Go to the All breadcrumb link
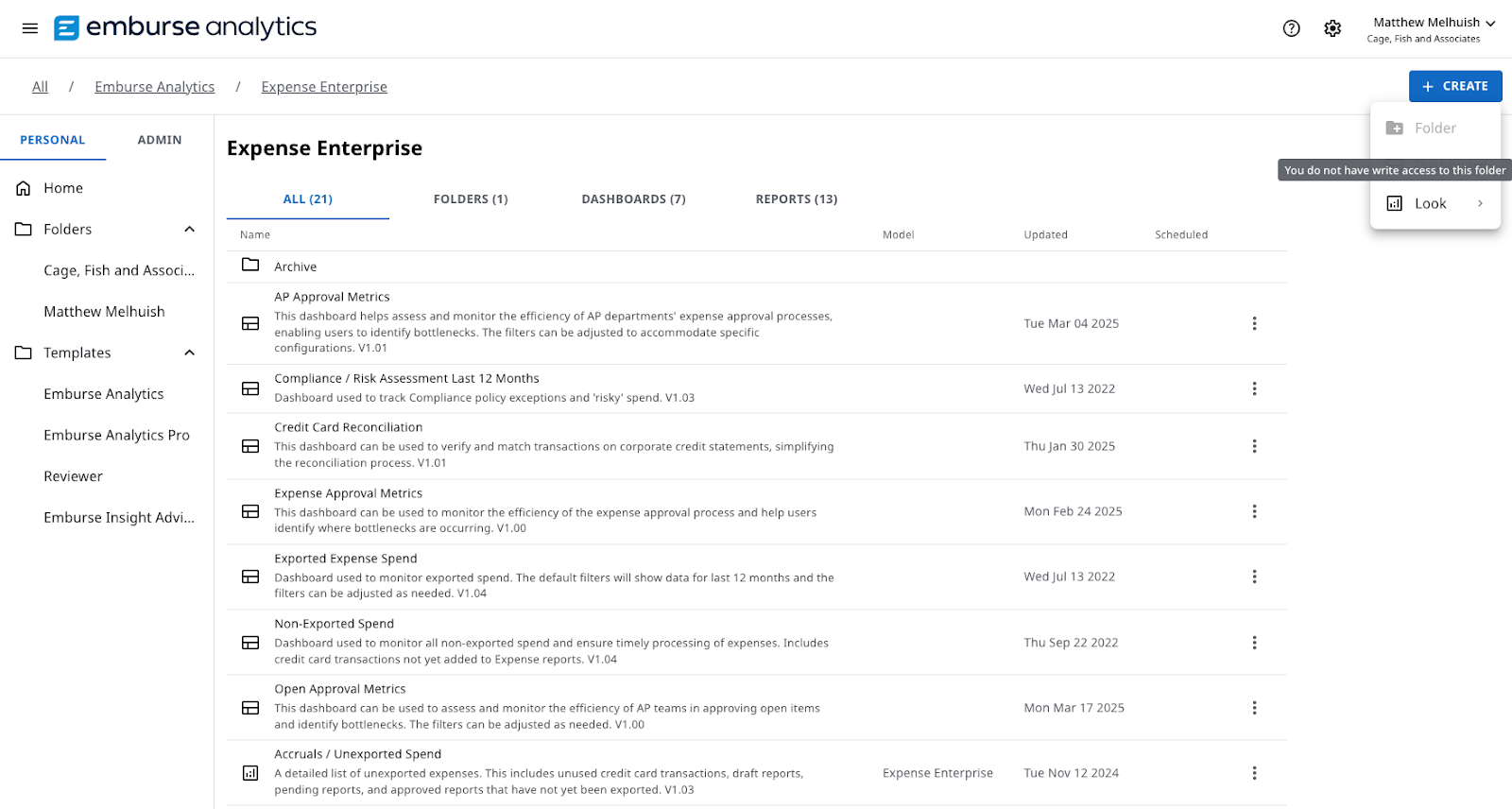1512x809 pixels. click(40, 87)
